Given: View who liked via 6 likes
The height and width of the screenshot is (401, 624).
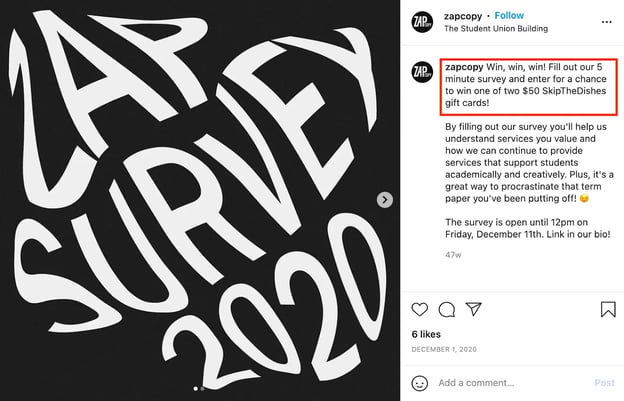Looking at the screenshot, I should [x=426, y=334].
